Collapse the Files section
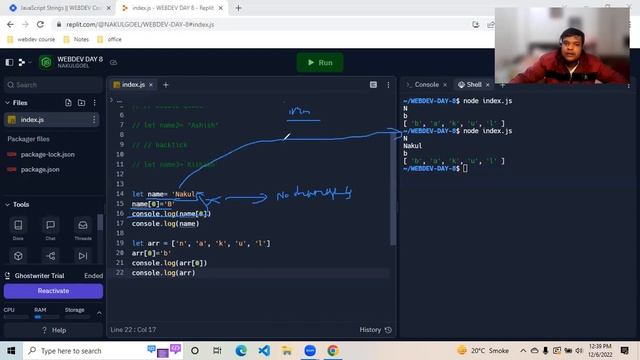The width and height of the screenshot is (640, 360). click(7, 103)
